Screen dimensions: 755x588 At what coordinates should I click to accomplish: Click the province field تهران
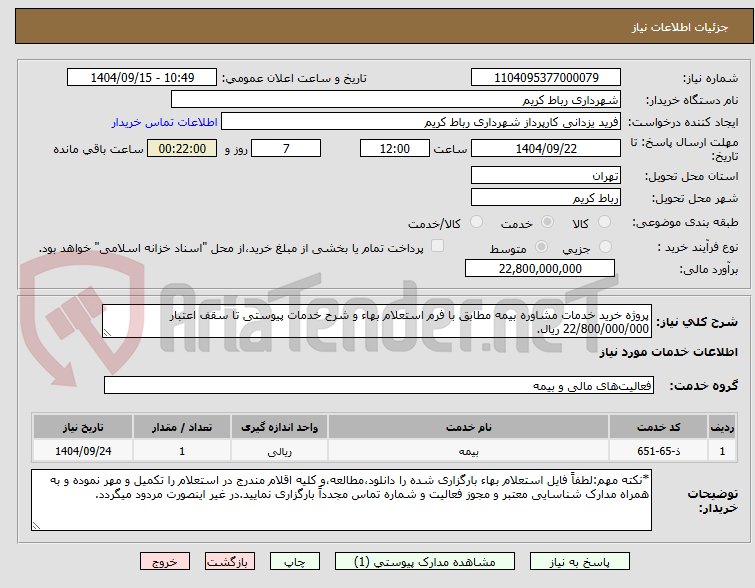point(546,175)
